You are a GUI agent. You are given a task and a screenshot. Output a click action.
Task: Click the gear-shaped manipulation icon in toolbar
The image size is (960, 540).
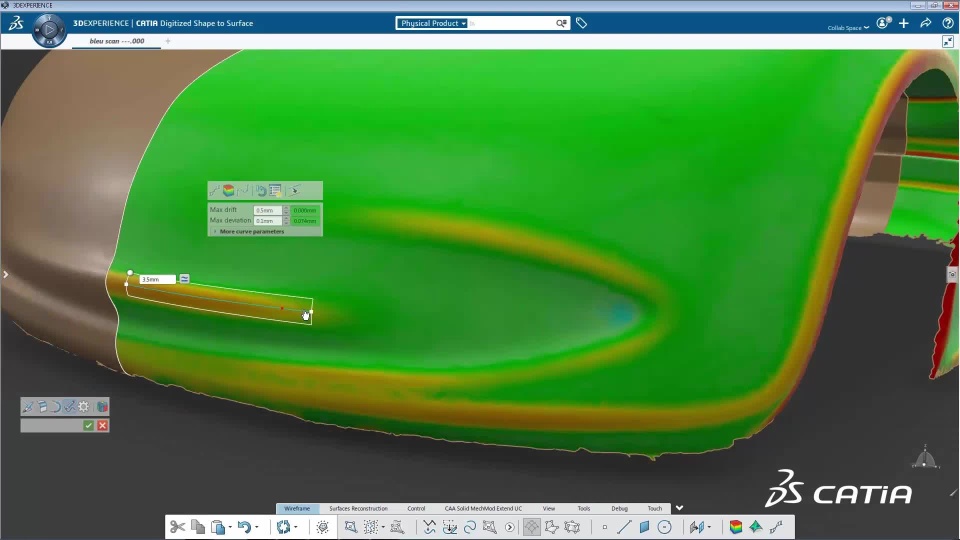click(x=323, y=527)
